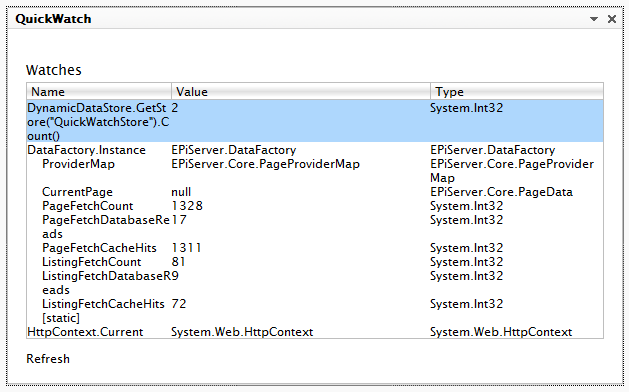
Task: Click the Refresh link
Action: pos(48,359)
